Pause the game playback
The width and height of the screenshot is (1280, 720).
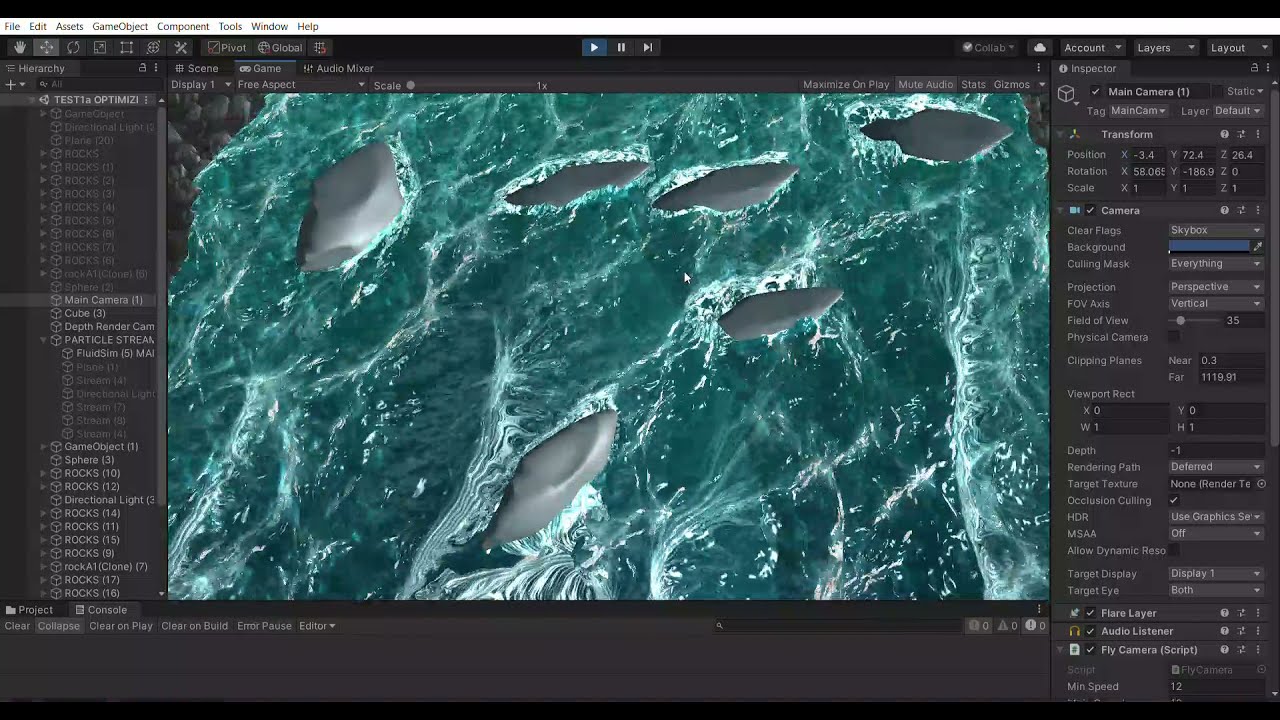[621, 47]
